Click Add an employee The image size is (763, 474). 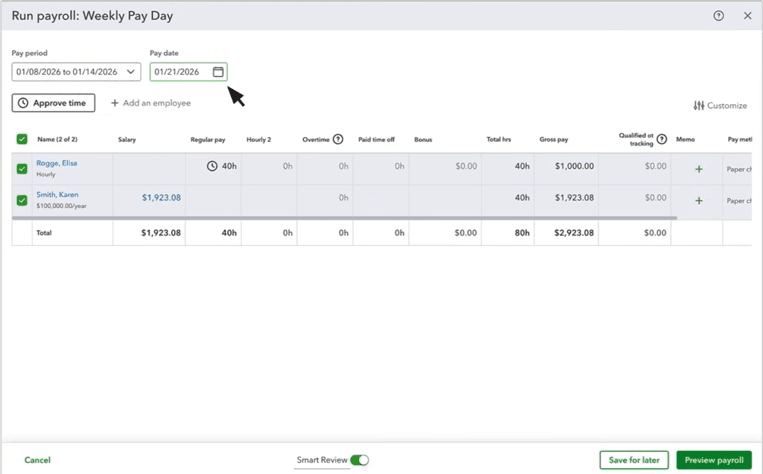coord(151,103)
